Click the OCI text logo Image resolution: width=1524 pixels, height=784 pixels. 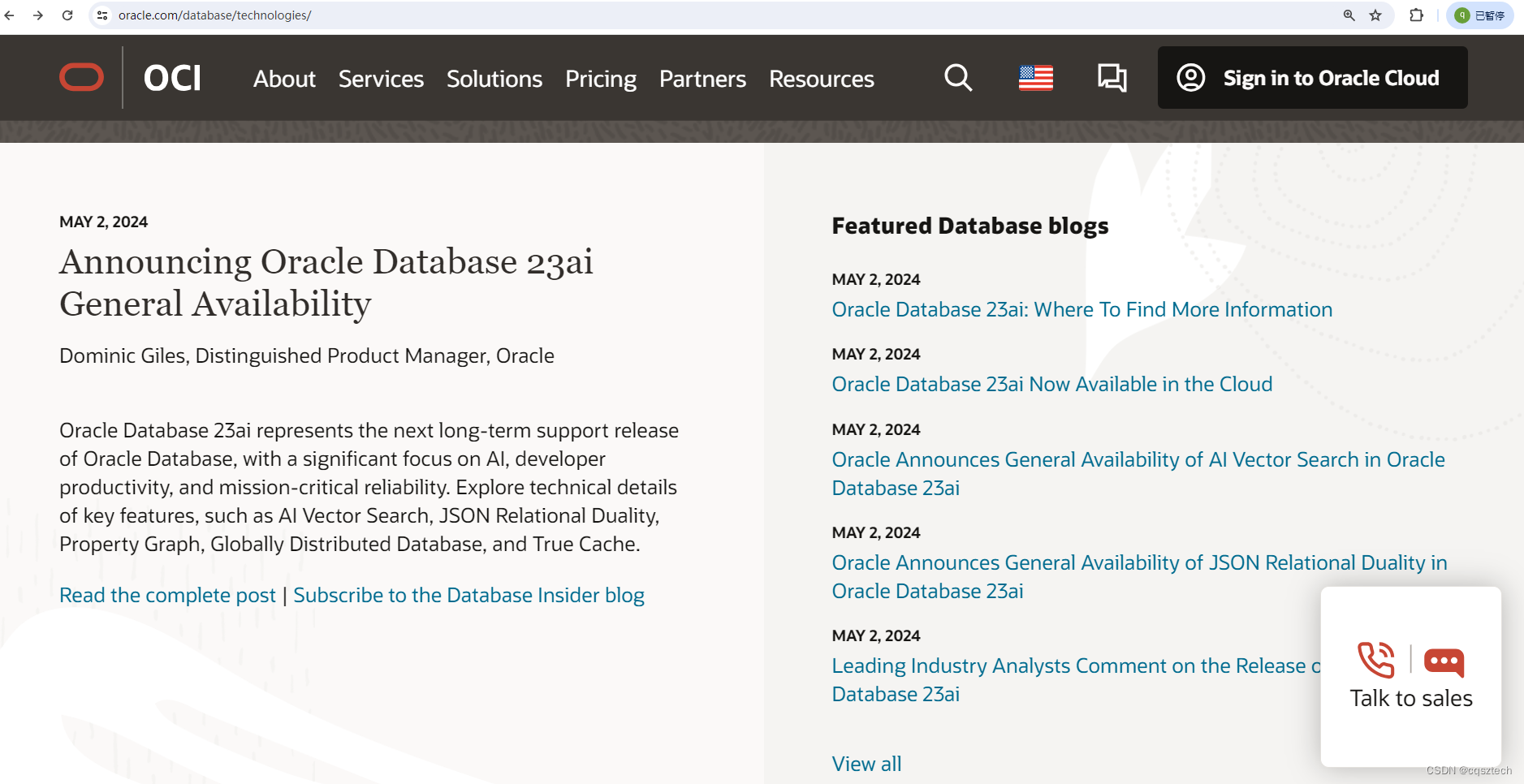pos(172,78)
